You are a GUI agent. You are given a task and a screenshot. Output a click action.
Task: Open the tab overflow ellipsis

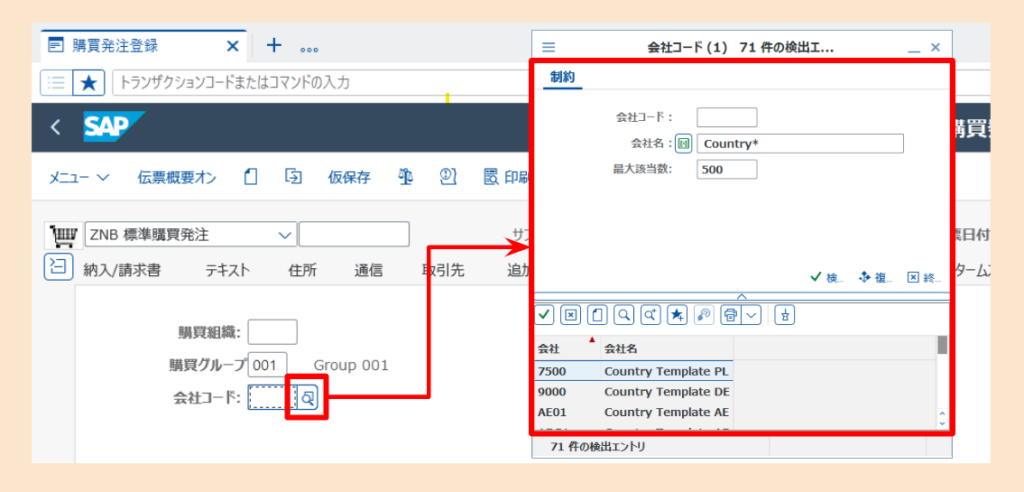(309, 49)
